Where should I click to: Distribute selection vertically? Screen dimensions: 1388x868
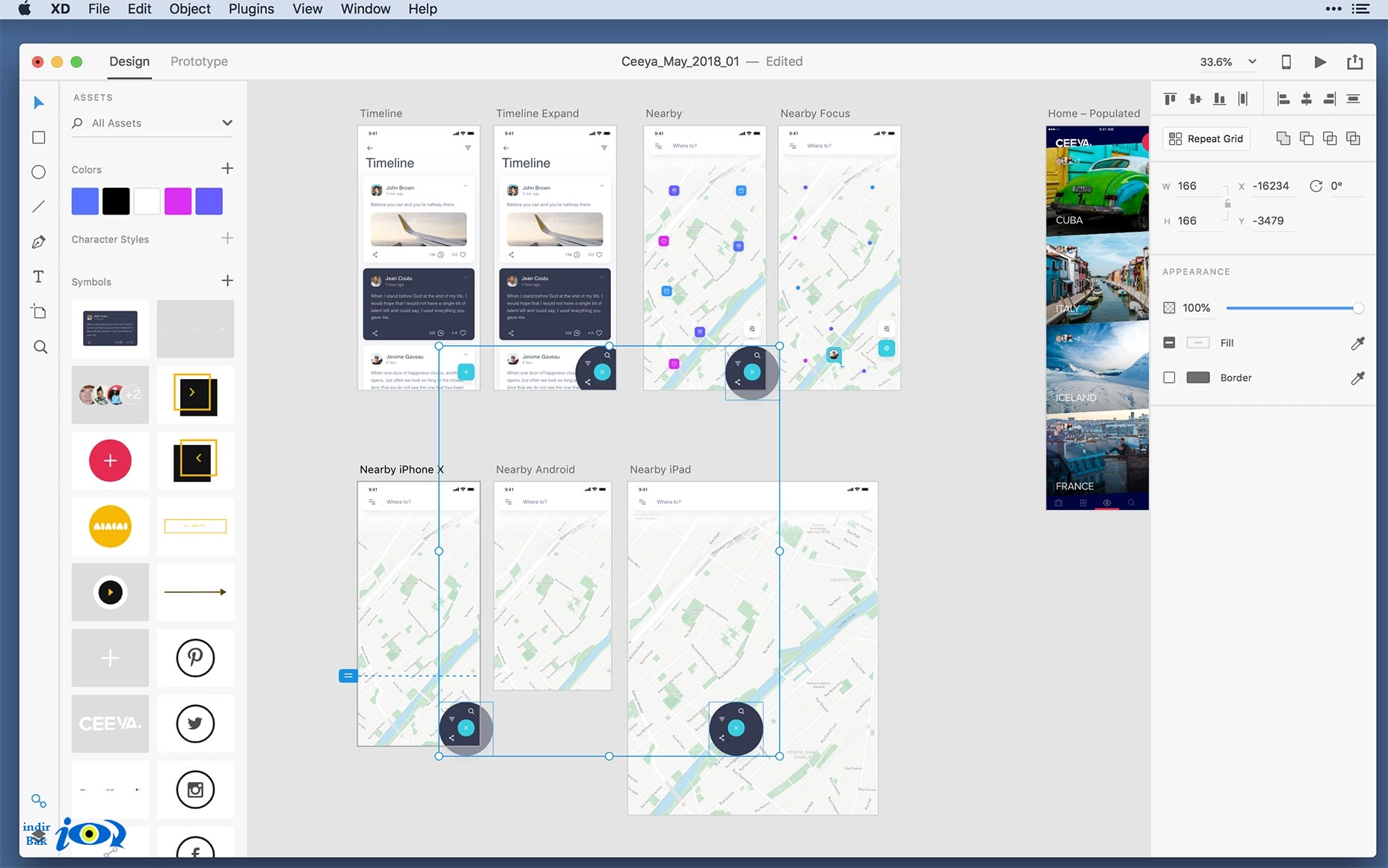click(1353, 99)
